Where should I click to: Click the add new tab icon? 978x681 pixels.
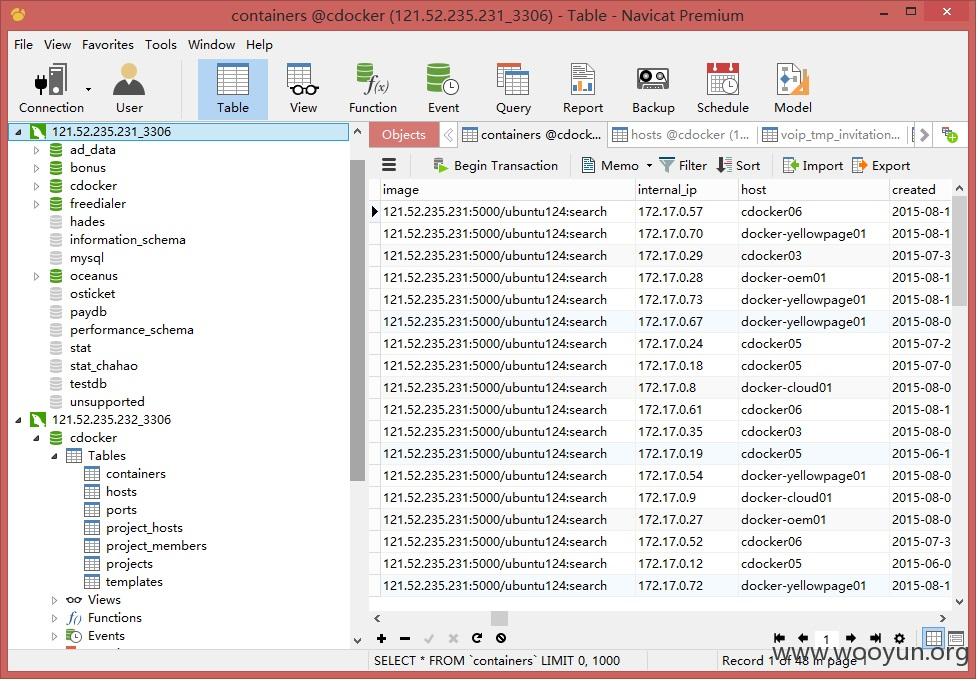point(950,135)
